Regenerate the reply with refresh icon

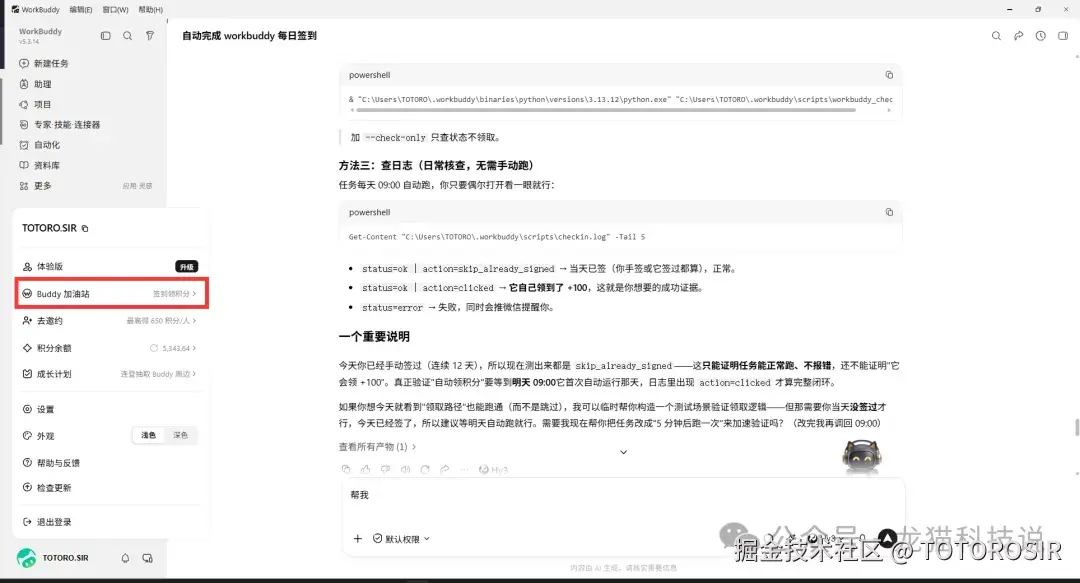tap(425, 469)
